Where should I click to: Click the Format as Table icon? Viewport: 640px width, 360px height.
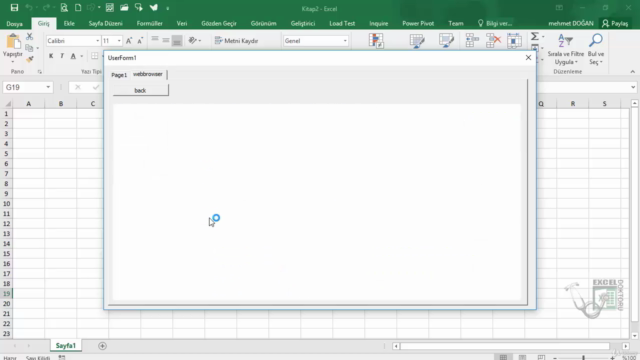pyautogui.click(x=417, y=41)
